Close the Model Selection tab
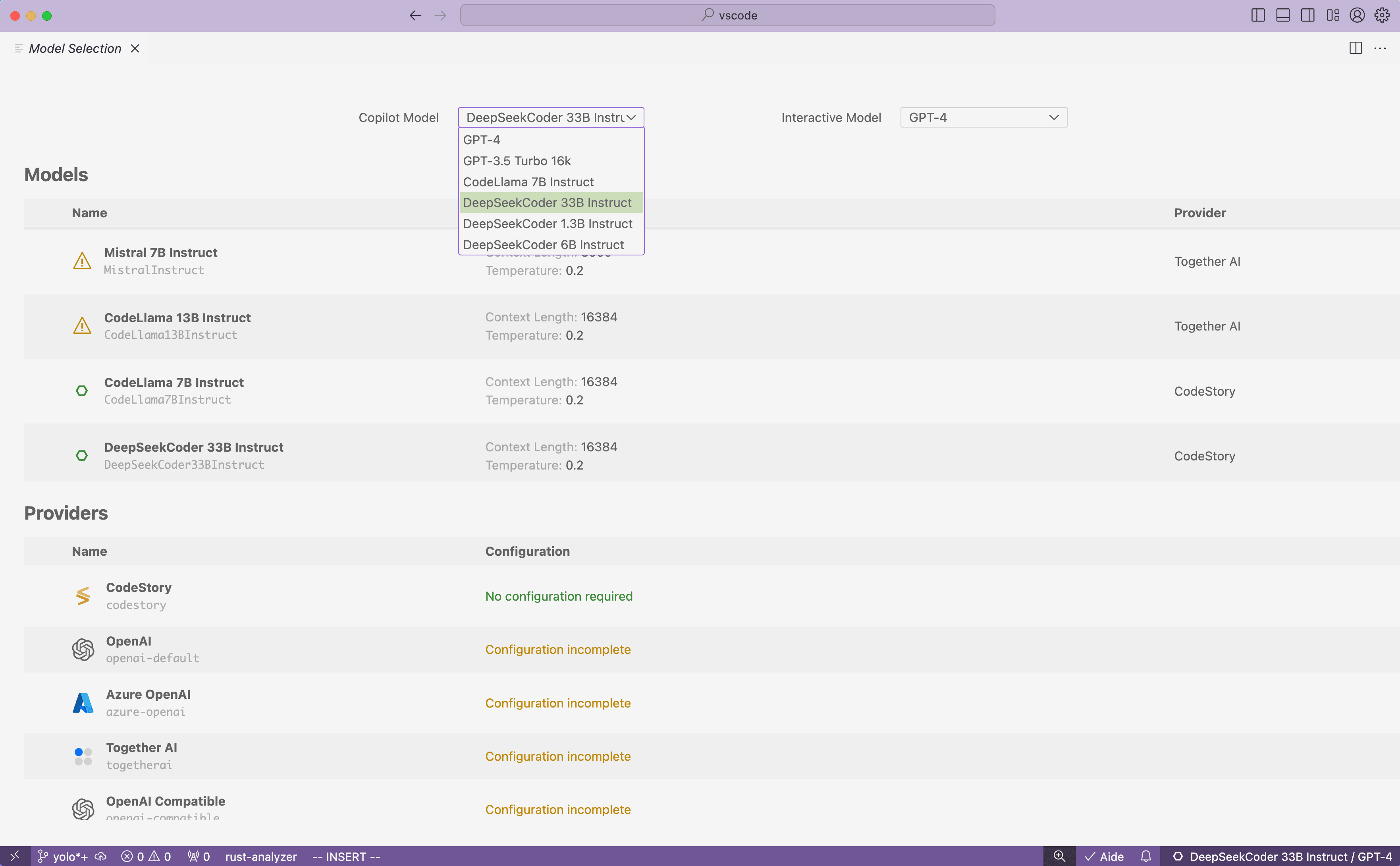The image size is (1400, 866). pyautogui.click(x=135, y=49)
